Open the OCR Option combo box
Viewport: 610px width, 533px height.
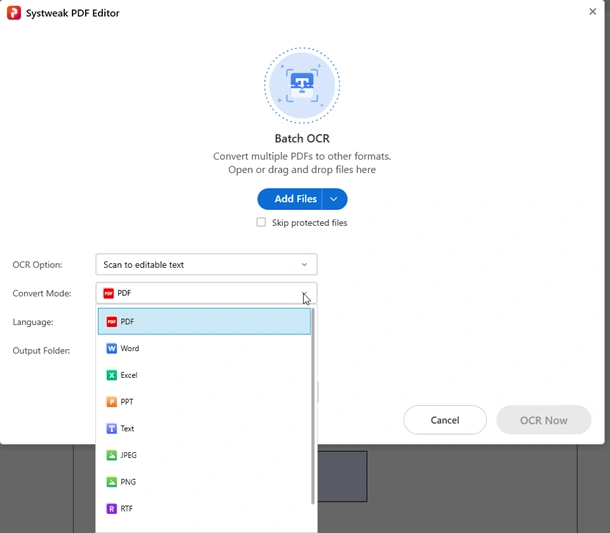206,265
